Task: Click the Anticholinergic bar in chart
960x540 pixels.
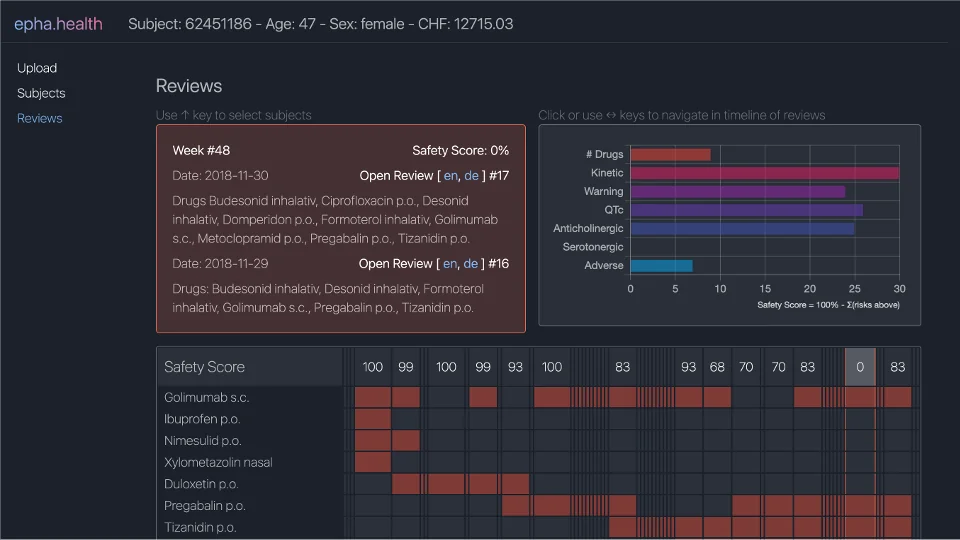Action: click(742, 228)
